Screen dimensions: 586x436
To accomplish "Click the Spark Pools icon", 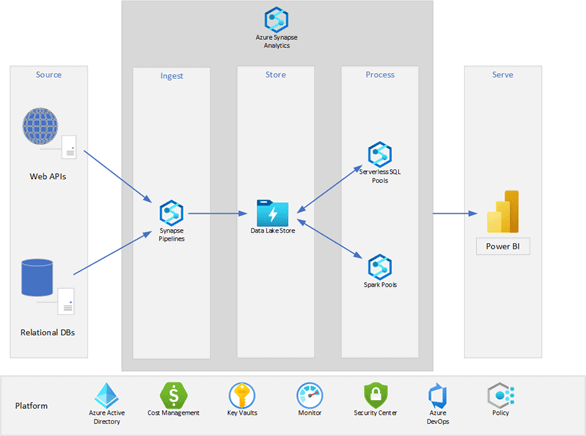I will tap(380, 267).
